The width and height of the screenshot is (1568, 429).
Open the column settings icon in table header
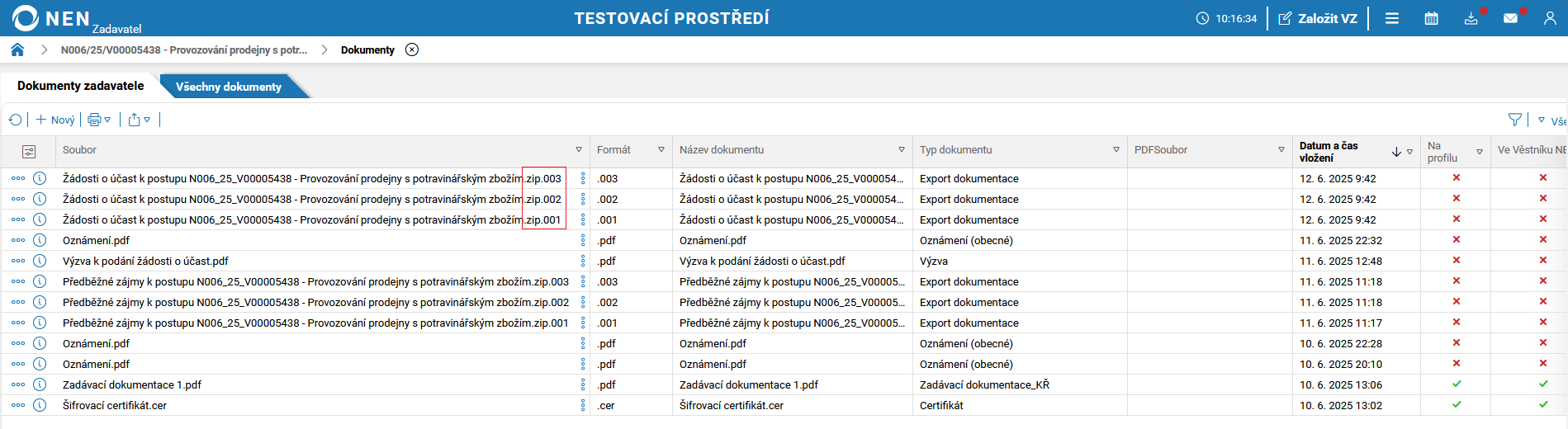[x=29, y=152]
